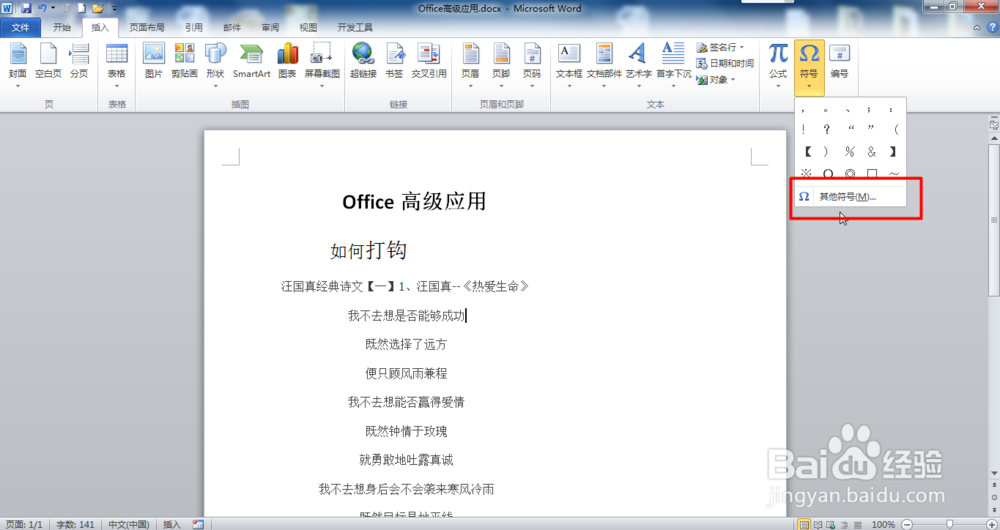Screen dimensions: 1000x530
Task: Open the 文件 (File) tab
Action: 20,27
